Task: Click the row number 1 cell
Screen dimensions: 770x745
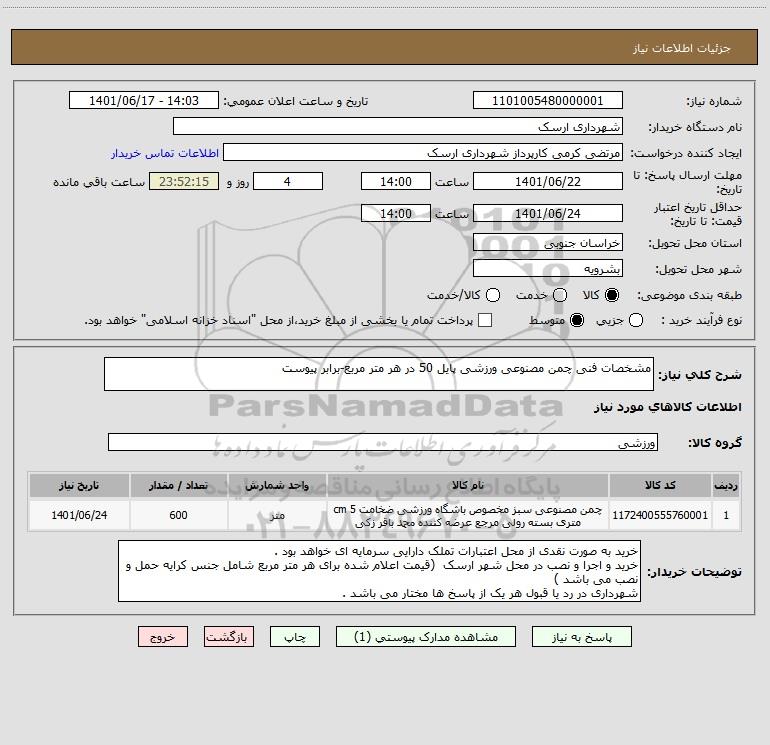Action: tap(726, 515)
